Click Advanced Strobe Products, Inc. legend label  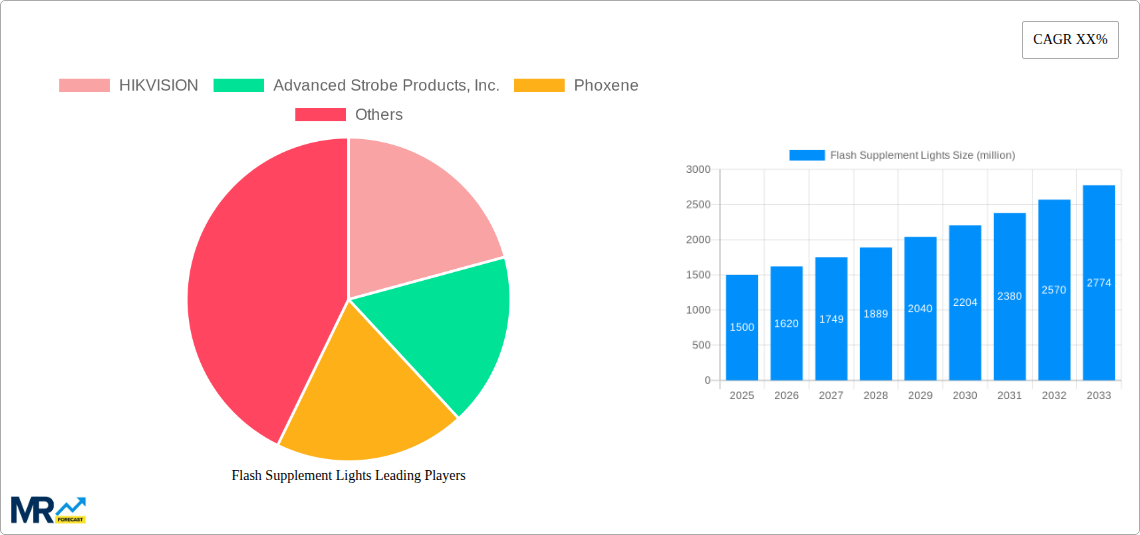[386, 86]
